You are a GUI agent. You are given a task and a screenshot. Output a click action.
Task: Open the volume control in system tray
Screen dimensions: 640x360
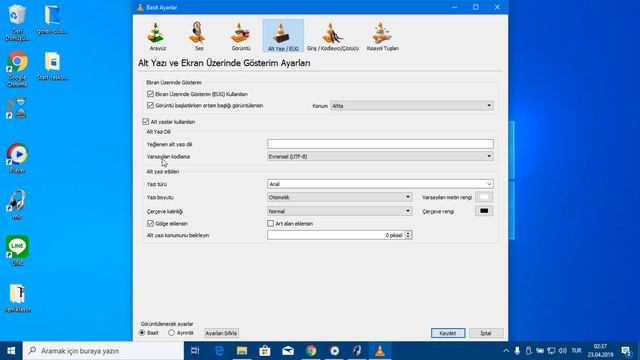point(562,351)
